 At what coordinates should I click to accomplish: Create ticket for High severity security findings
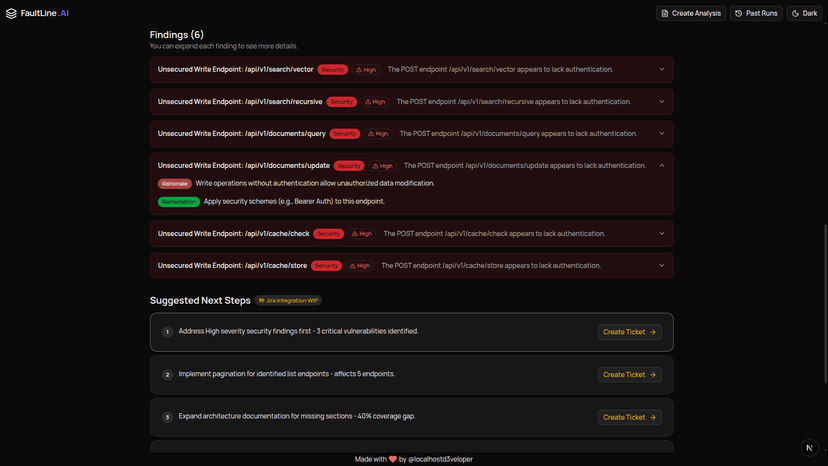point(629,332)
